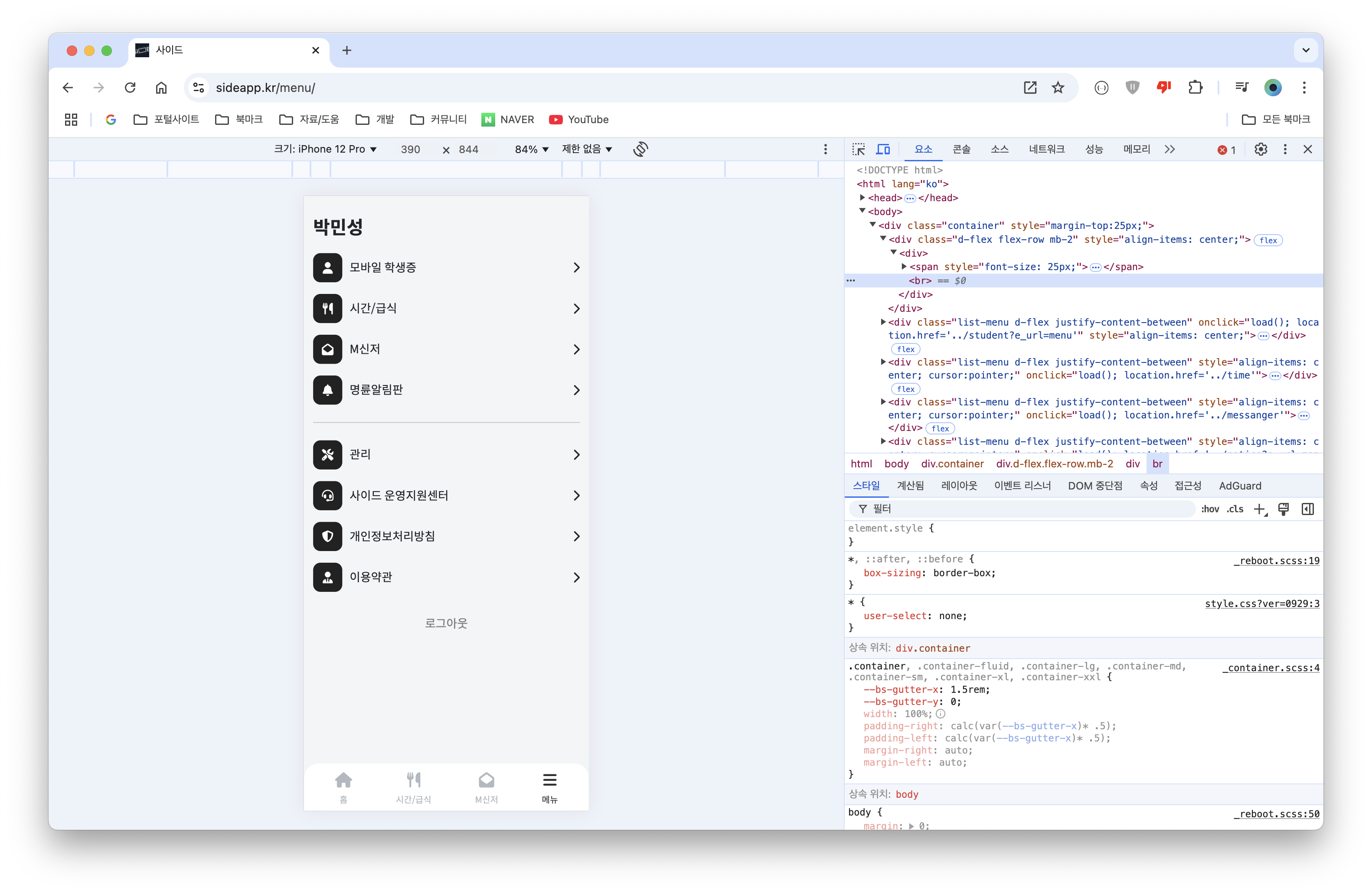Bookmark this page with the star icon
Screen dimensions: 1372x894
point(1058,88)
